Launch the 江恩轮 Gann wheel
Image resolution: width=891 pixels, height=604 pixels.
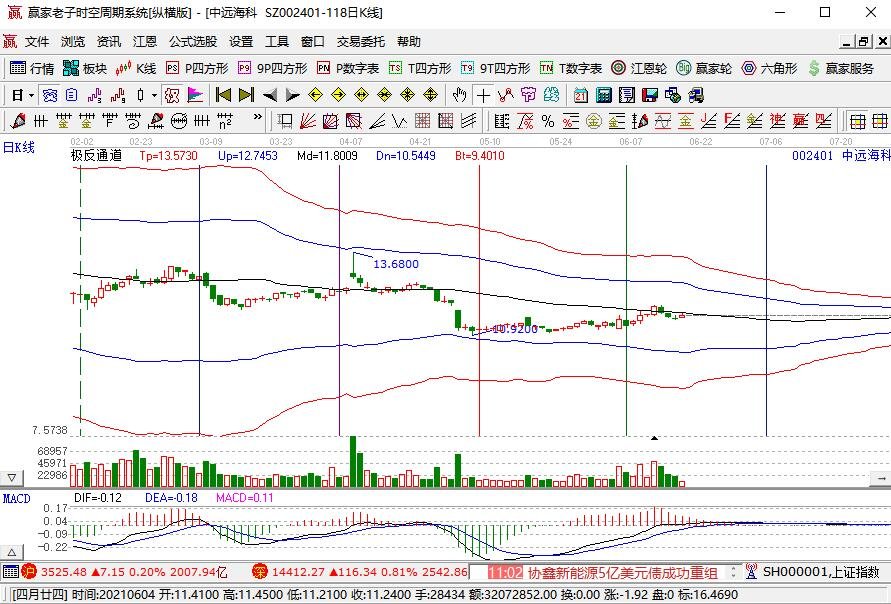(639, 68)
